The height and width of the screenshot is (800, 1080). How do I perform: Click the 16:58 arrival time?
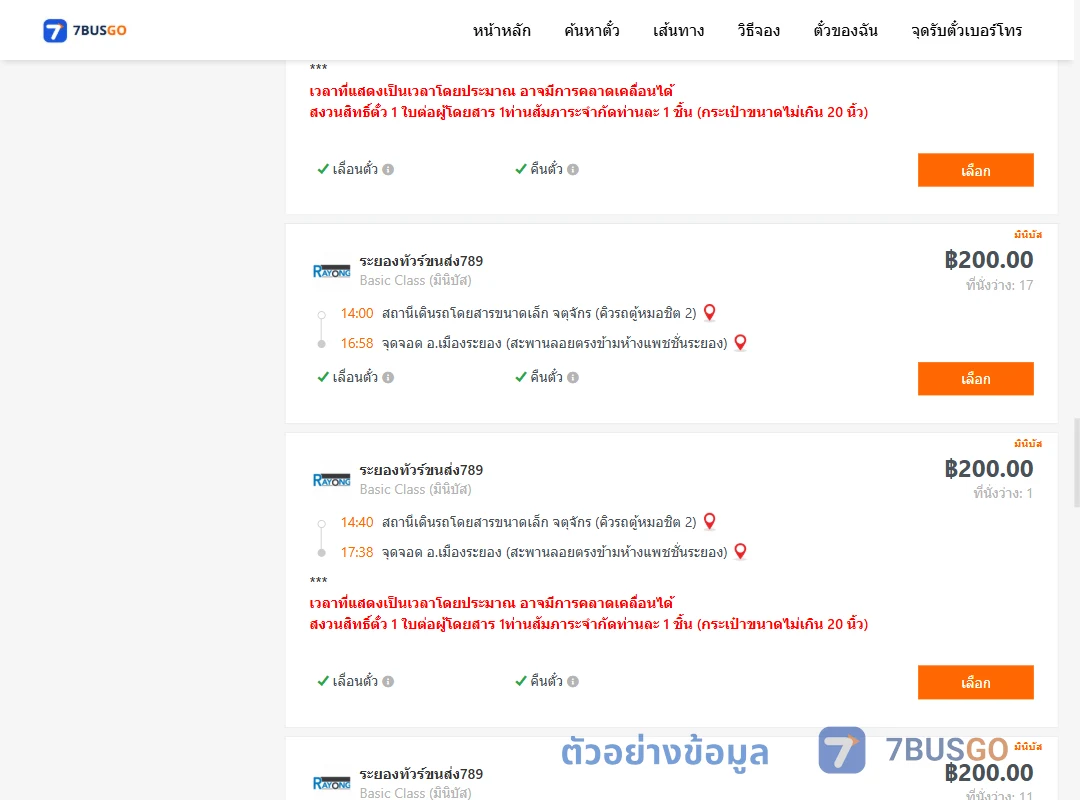[x=357, y=343]
